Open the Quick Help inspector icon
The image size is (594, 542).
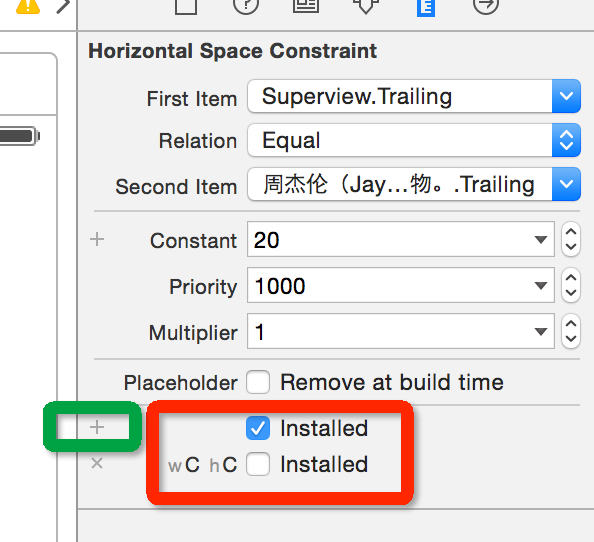246,5
